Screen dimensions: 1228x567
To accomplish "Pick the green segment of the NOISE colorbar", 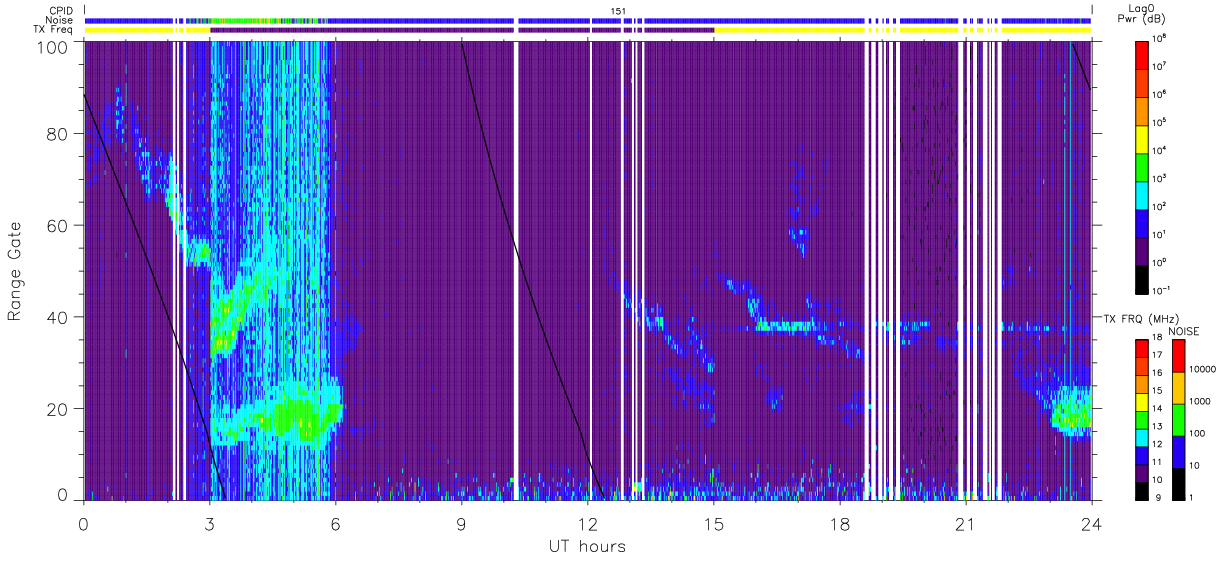I will point(1179,418).
